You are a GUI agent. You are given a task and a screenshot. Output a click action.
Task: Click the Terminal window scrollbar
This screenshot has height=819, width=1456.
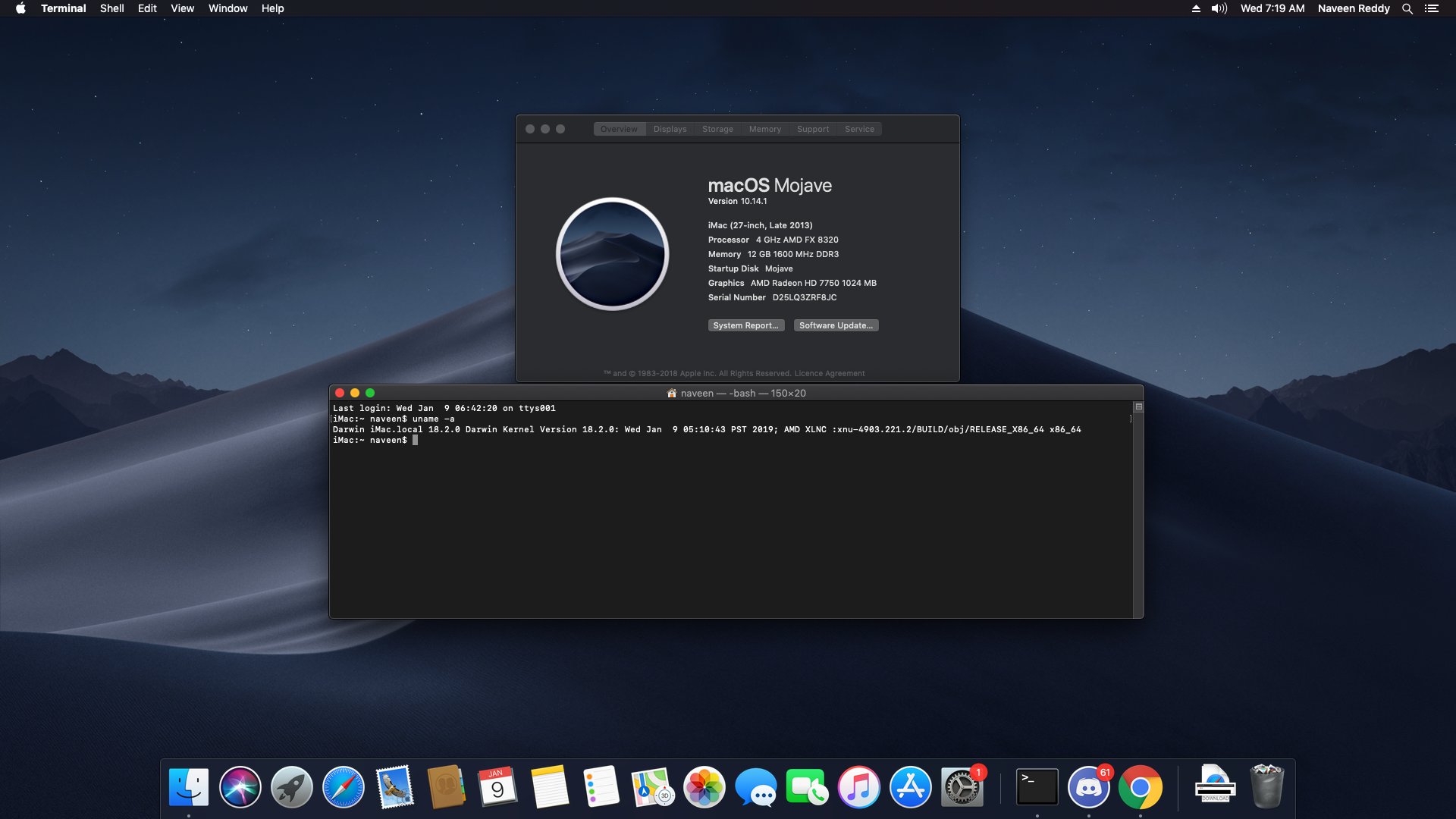tap(1137, 516)
